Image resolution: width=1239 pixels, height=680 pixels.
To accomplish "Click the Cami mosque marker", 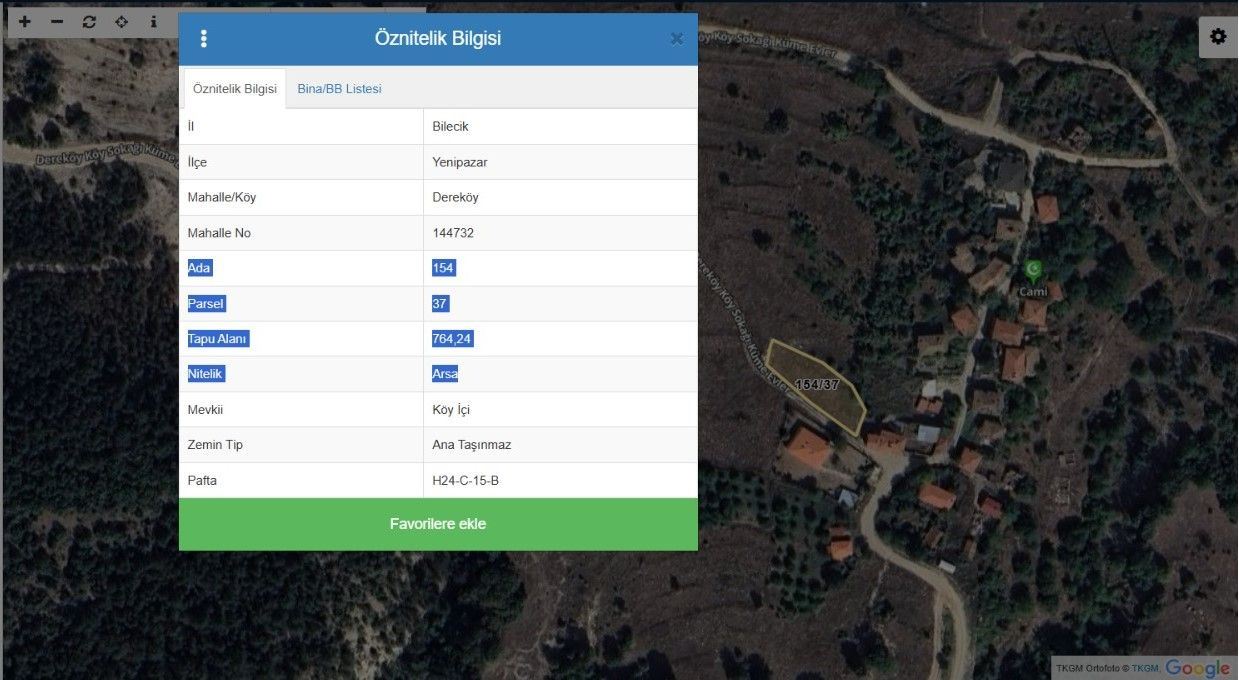I will 1033,270.
